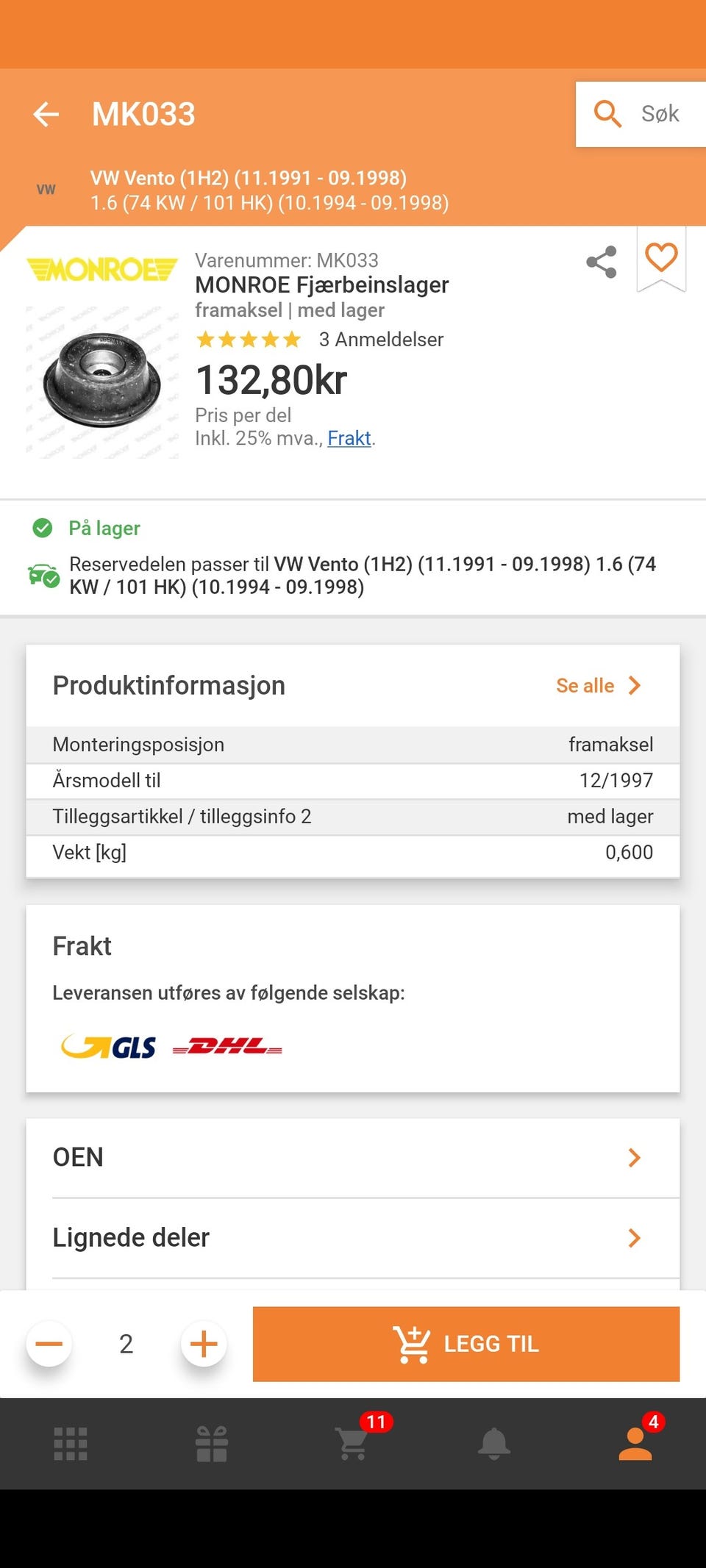Open the shopping cart with 11 items

click(x=354, y=1444)
